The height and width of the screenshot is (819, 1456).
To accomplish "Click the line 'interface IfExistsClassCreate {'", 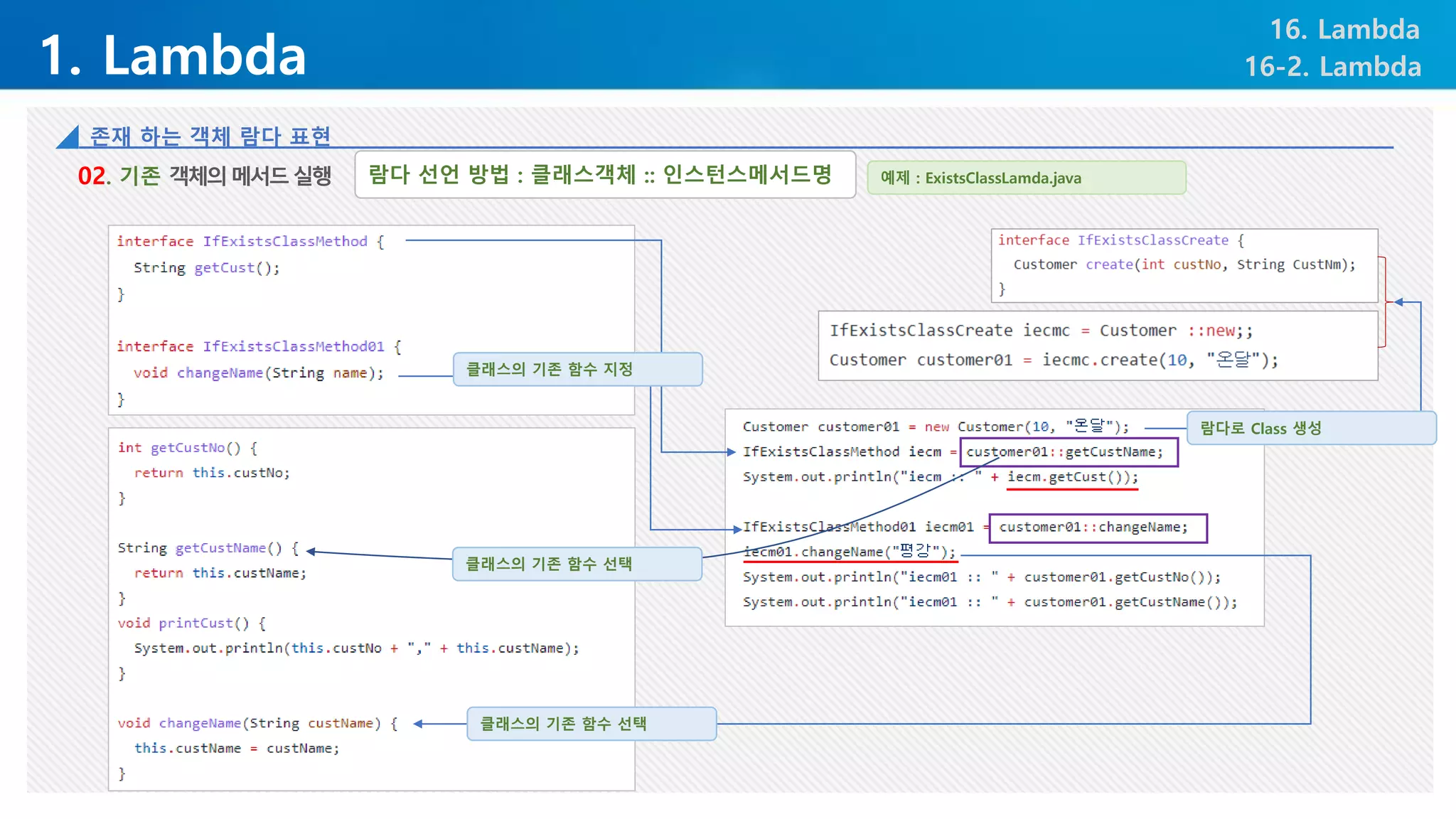I will (x=1121, y=240).
